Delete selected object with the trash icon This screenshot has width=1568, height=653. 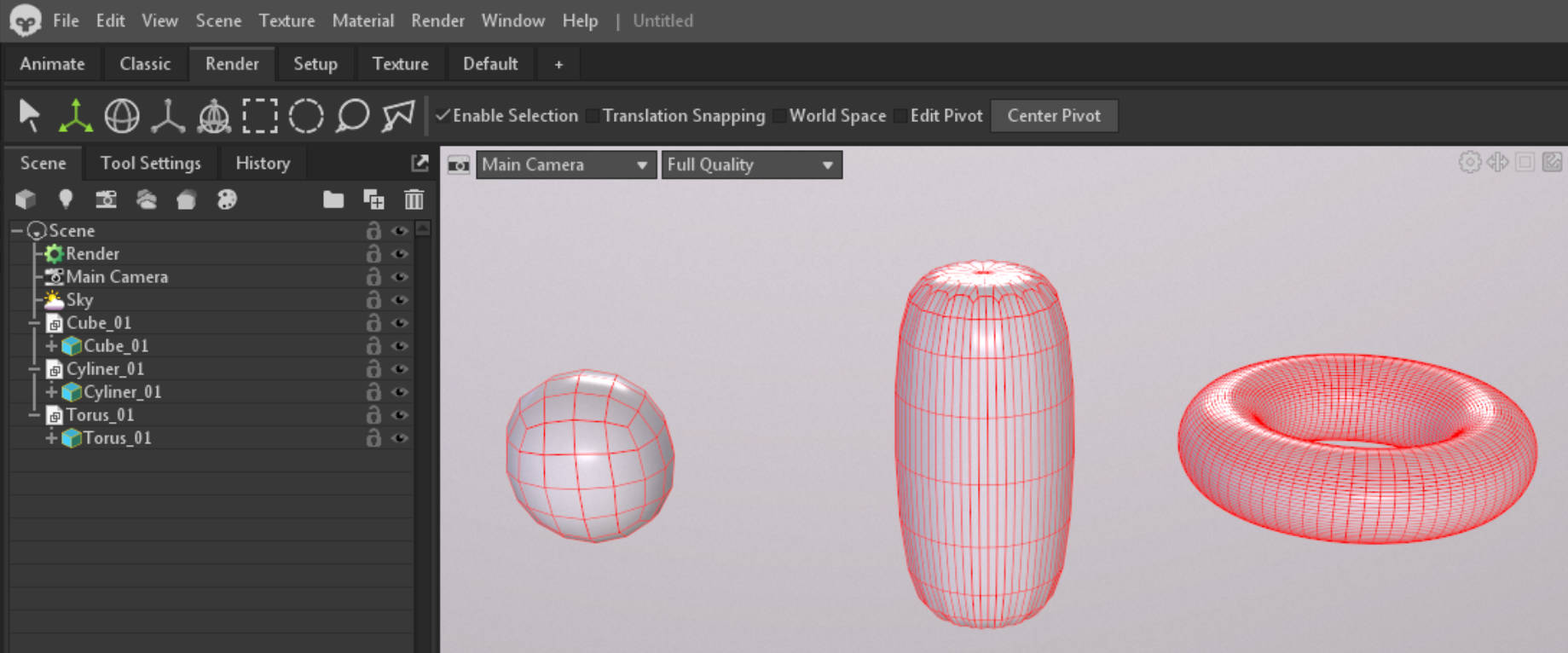(x=414, y=199)
